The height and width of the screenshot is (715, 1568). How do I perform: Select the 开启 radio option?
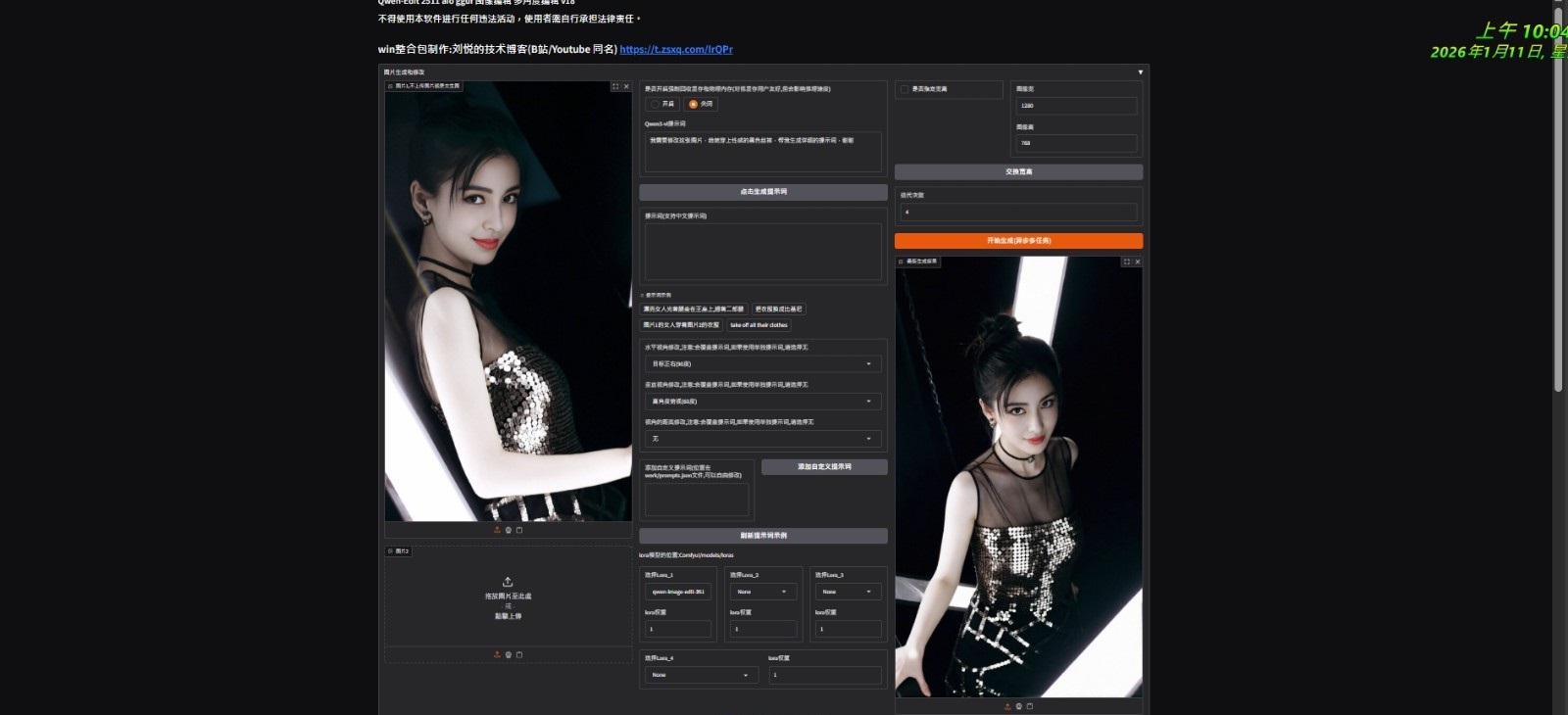pos(655,104)
